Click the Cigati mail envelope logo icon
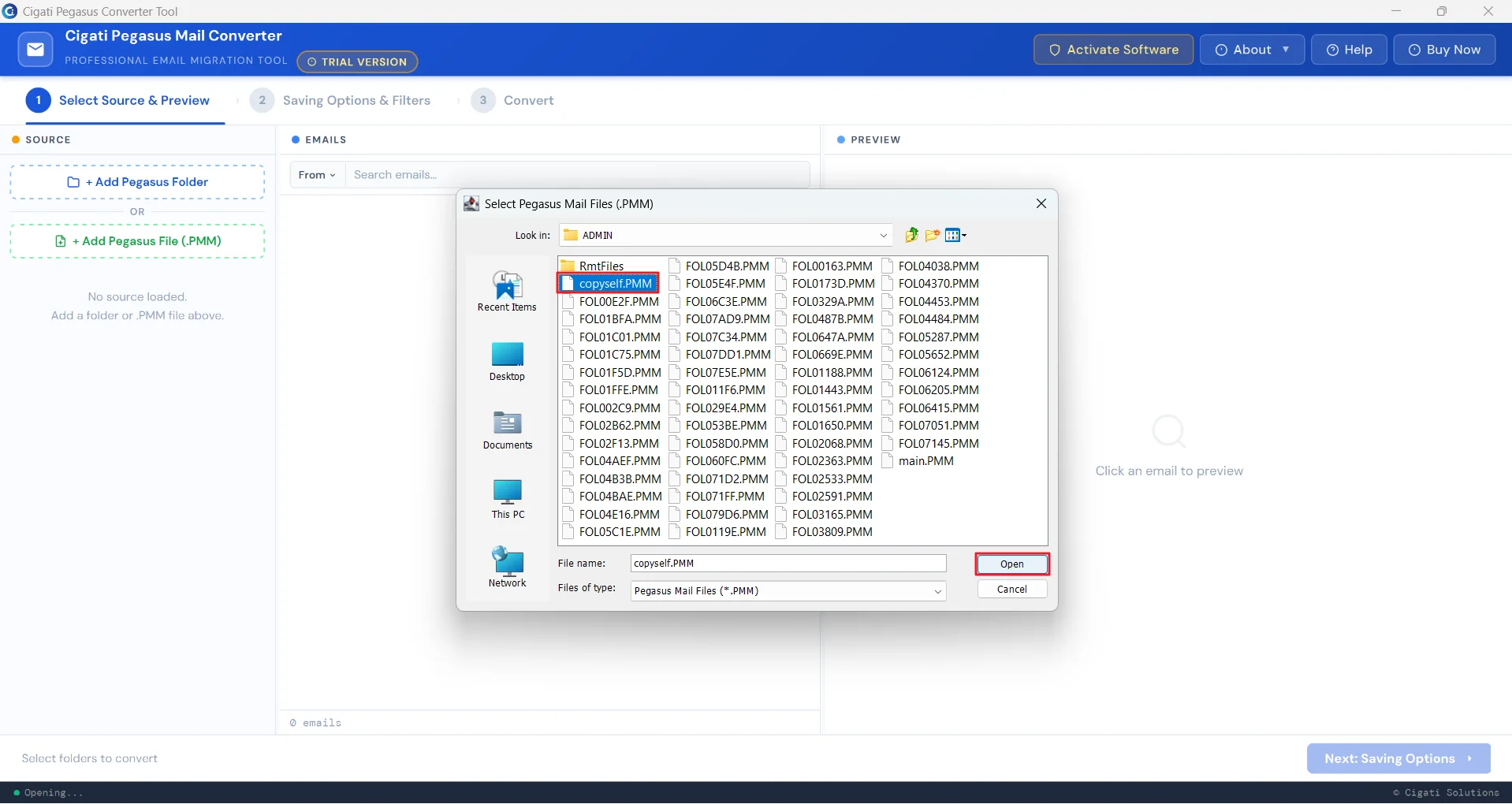1512x804 pixels. tap(35, 50)
